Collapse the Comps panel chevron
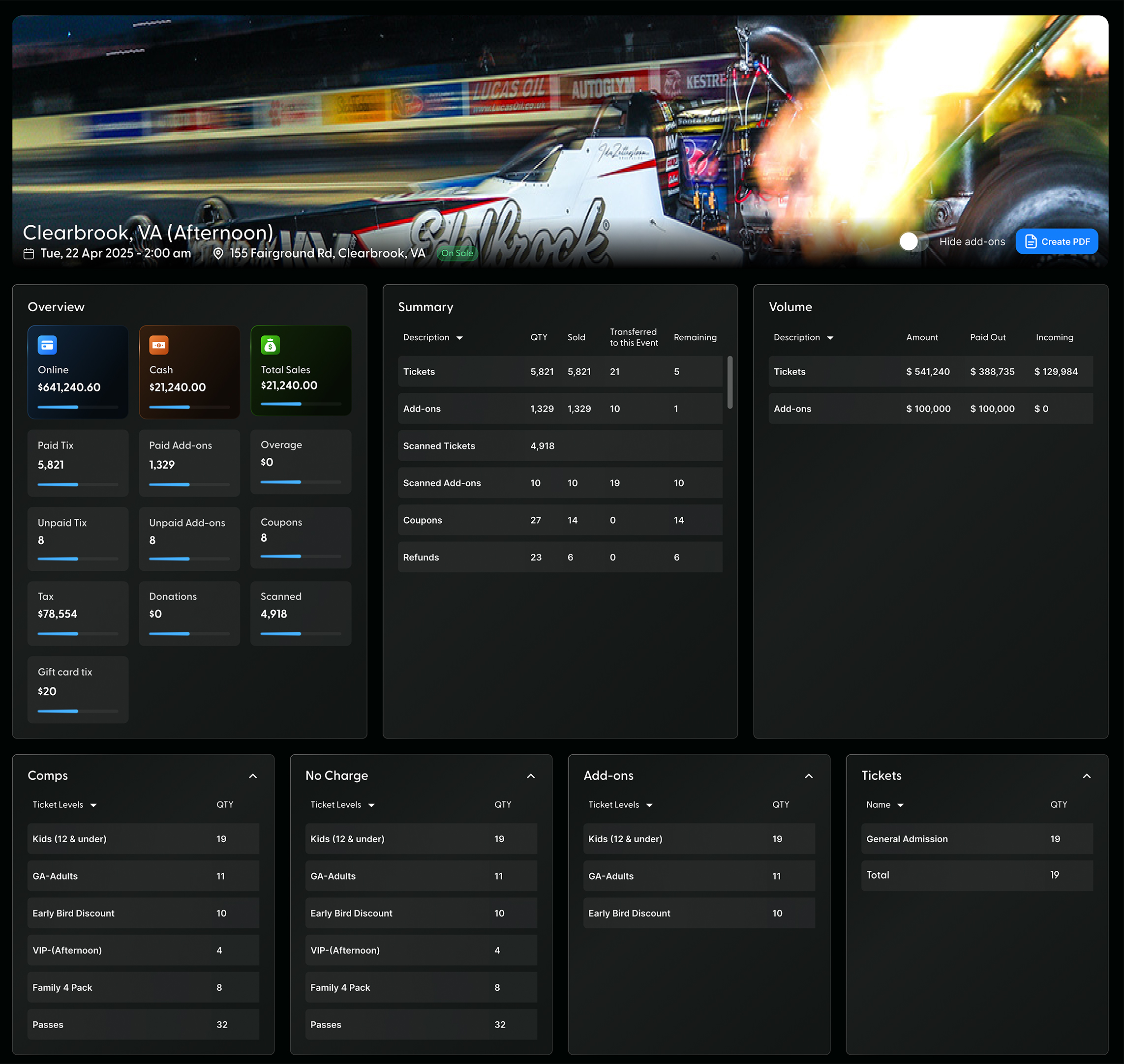This screenshot has height=1064, width=1124. 253,776
